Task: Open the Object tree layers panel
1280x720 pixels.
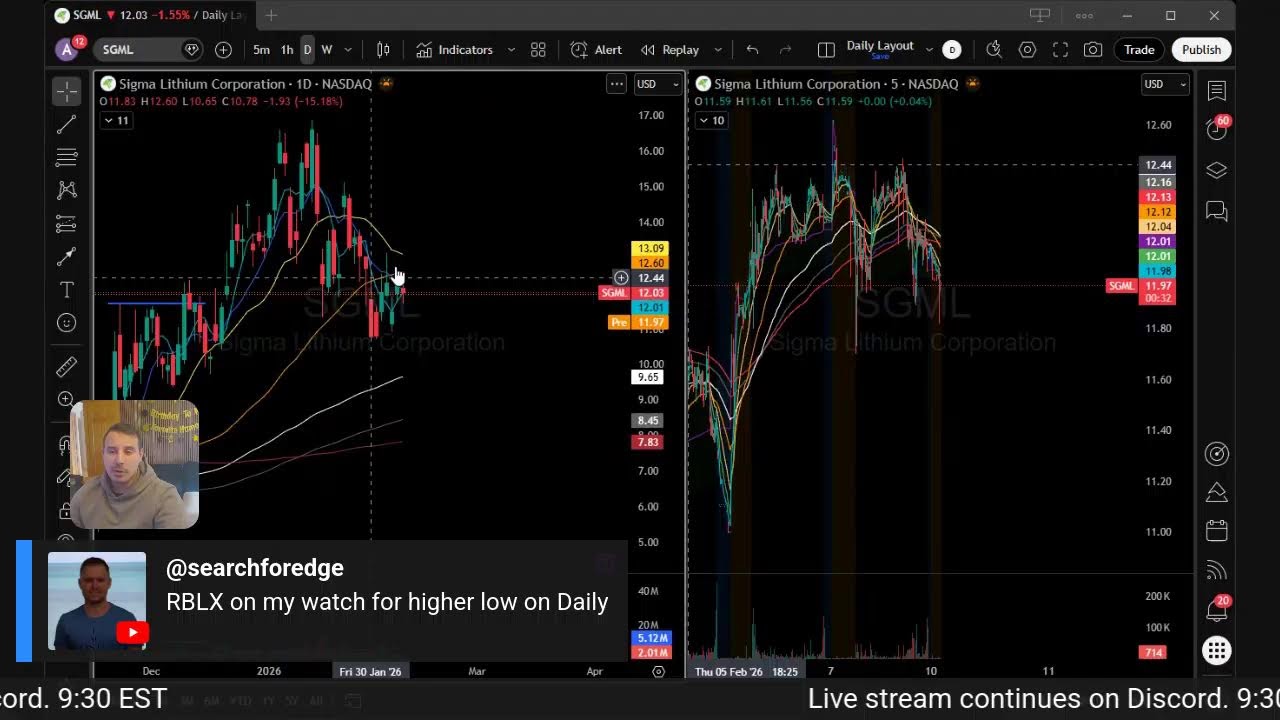Action: tap(1217, 170)
